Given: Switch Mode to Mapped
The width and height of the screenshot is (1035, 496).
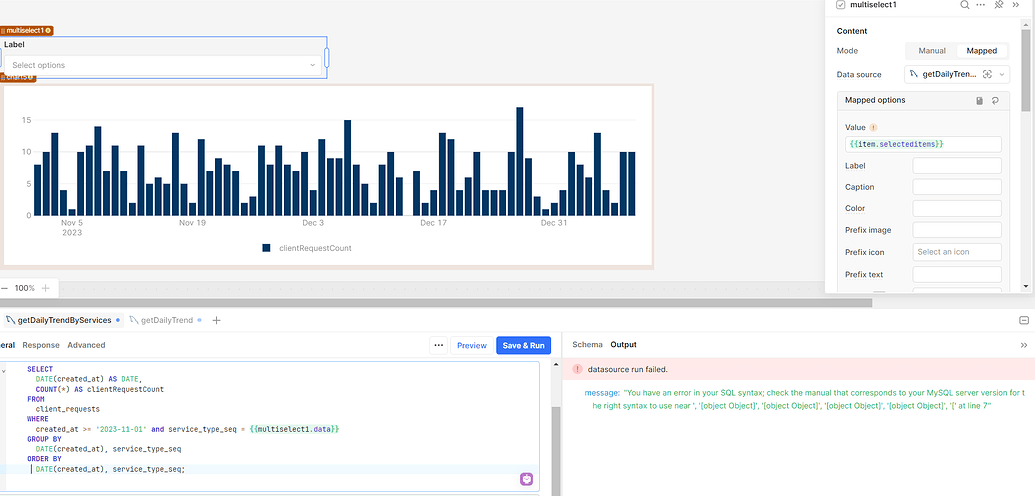Looking at the screenshot, I should coord(982,51).
